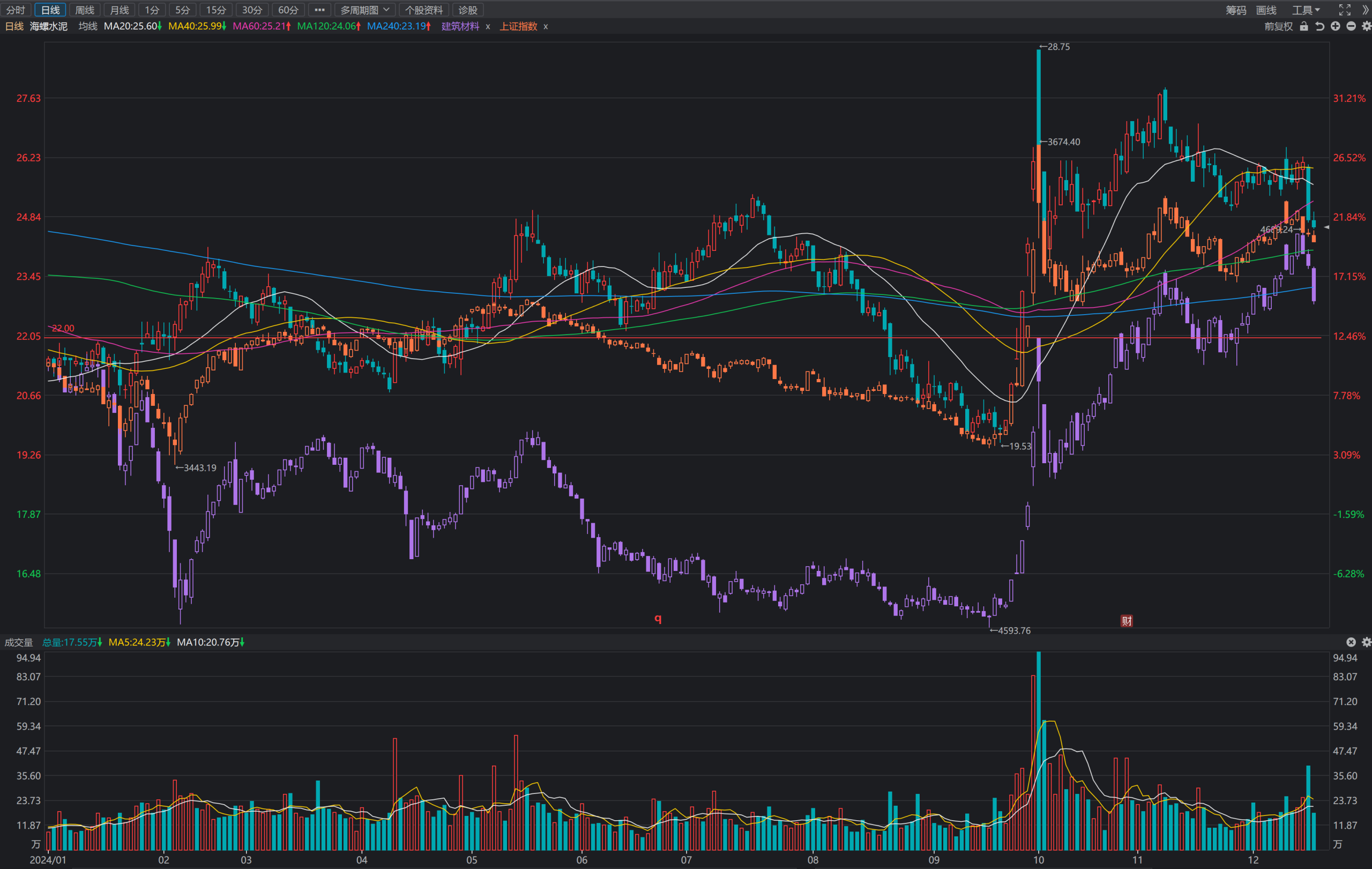Viewport: 1372px width, 869px height.
Task: Switch to the 周线 weekly chart tab
Action: (84, 10)
